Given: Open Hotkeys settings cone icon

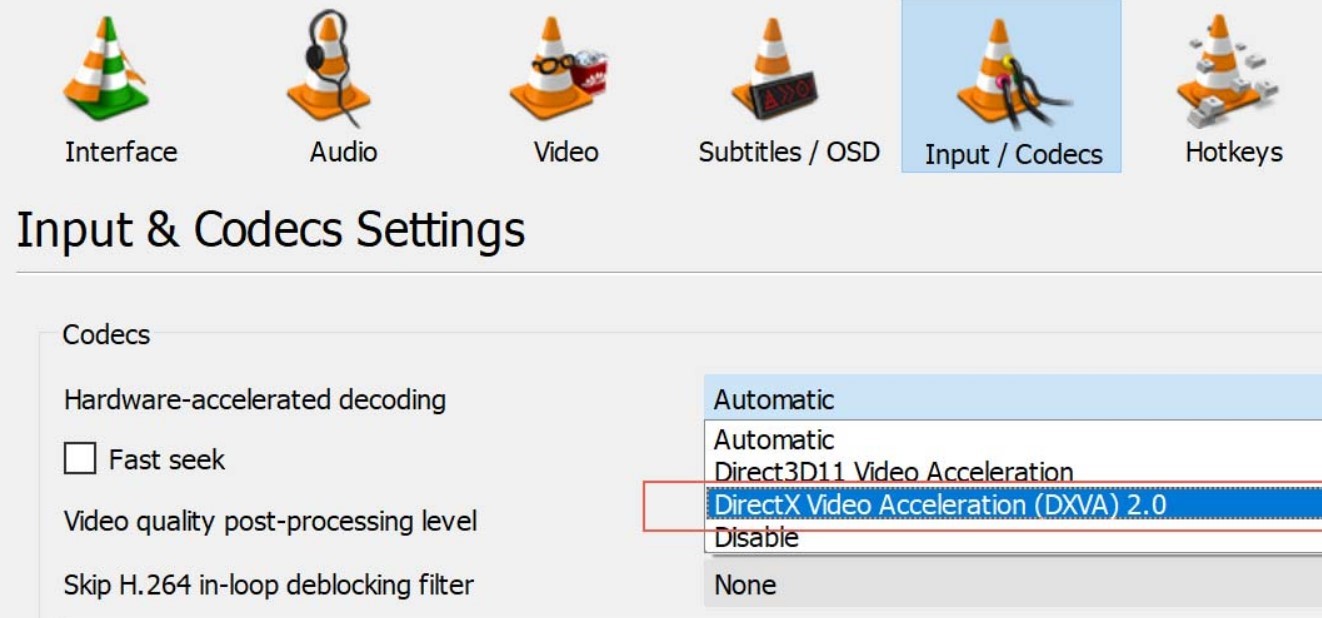Looking at the screenshot, I should [x=1227, y=70].
